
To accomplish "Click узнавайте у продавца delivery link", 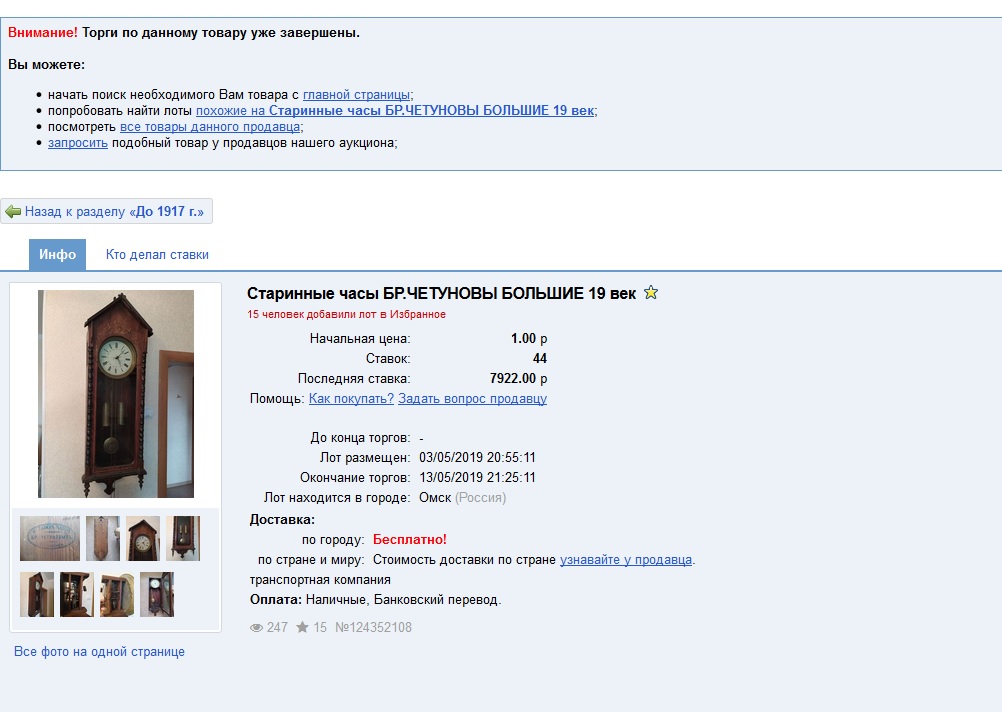I will [626, 560].
